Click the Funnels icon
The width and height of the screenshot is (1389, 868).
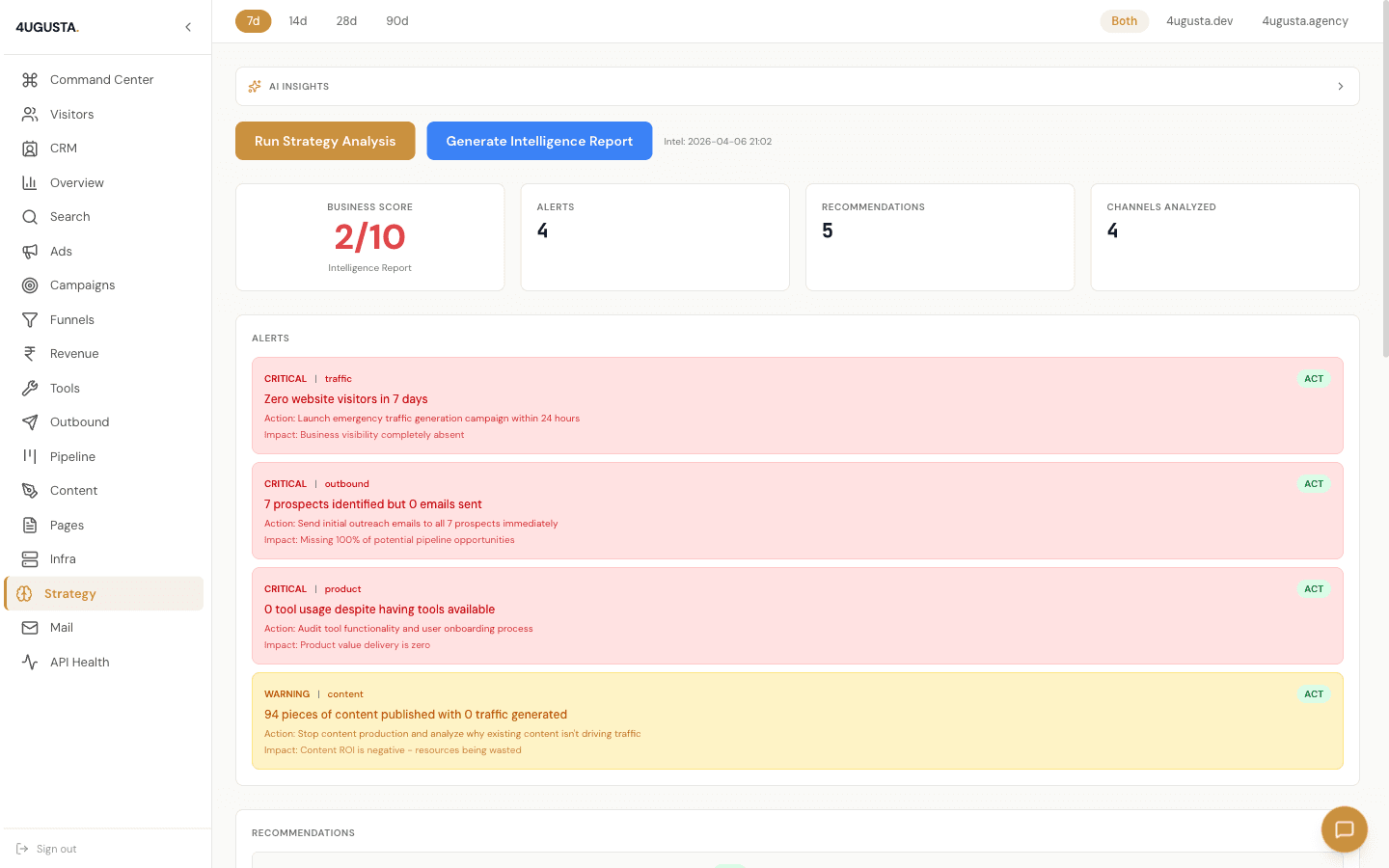pyautogui.click(x=28, y=319)
